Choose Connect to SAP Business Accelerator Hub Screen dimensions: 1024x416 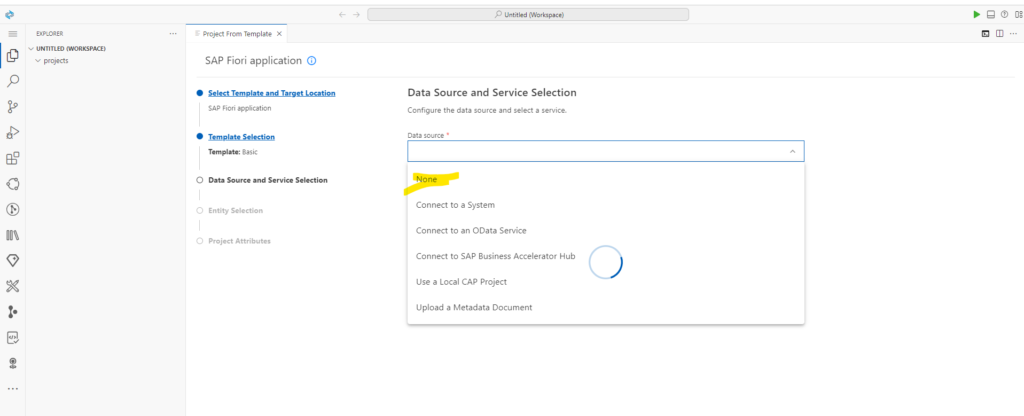click(x=605, y=256)
